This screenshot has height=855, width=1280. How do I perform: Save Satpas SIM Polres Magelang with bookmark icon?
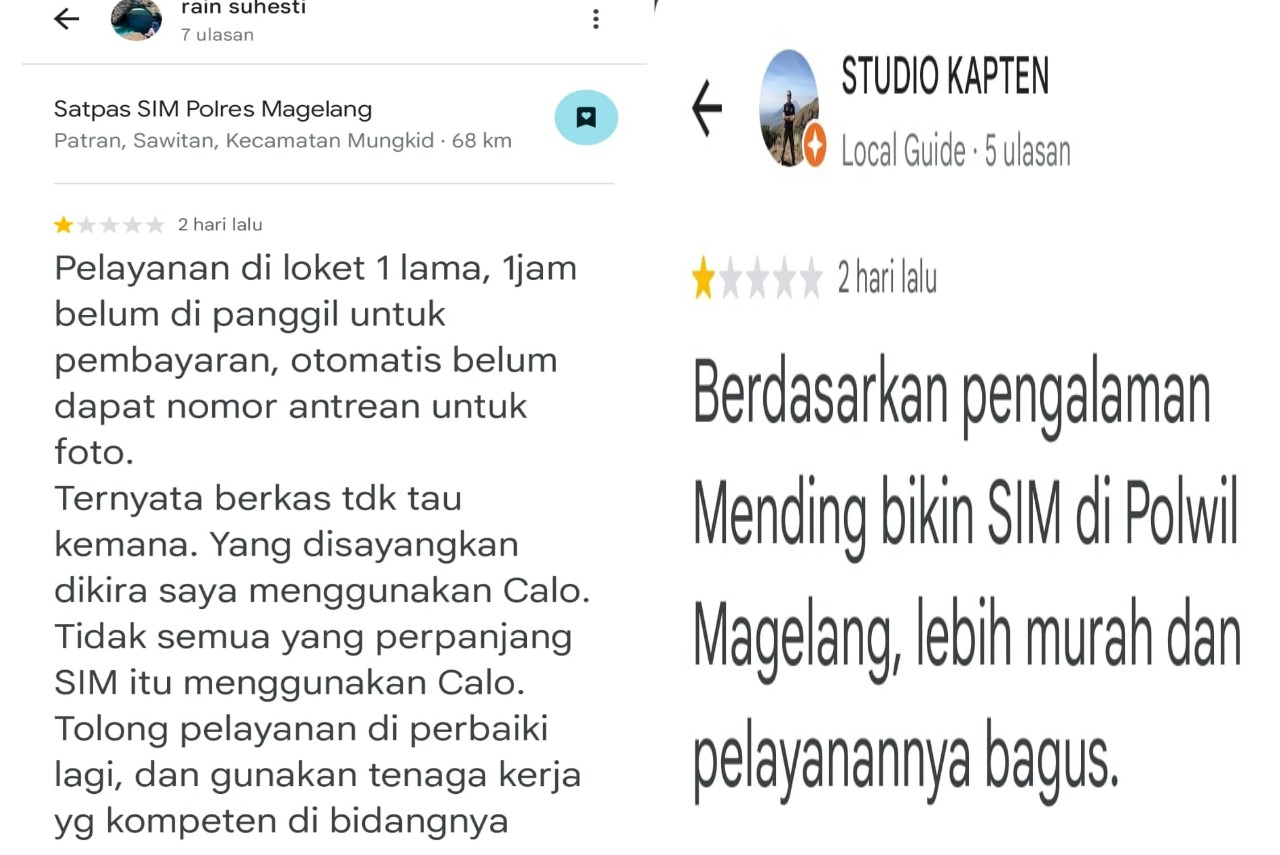click(586, 117)
